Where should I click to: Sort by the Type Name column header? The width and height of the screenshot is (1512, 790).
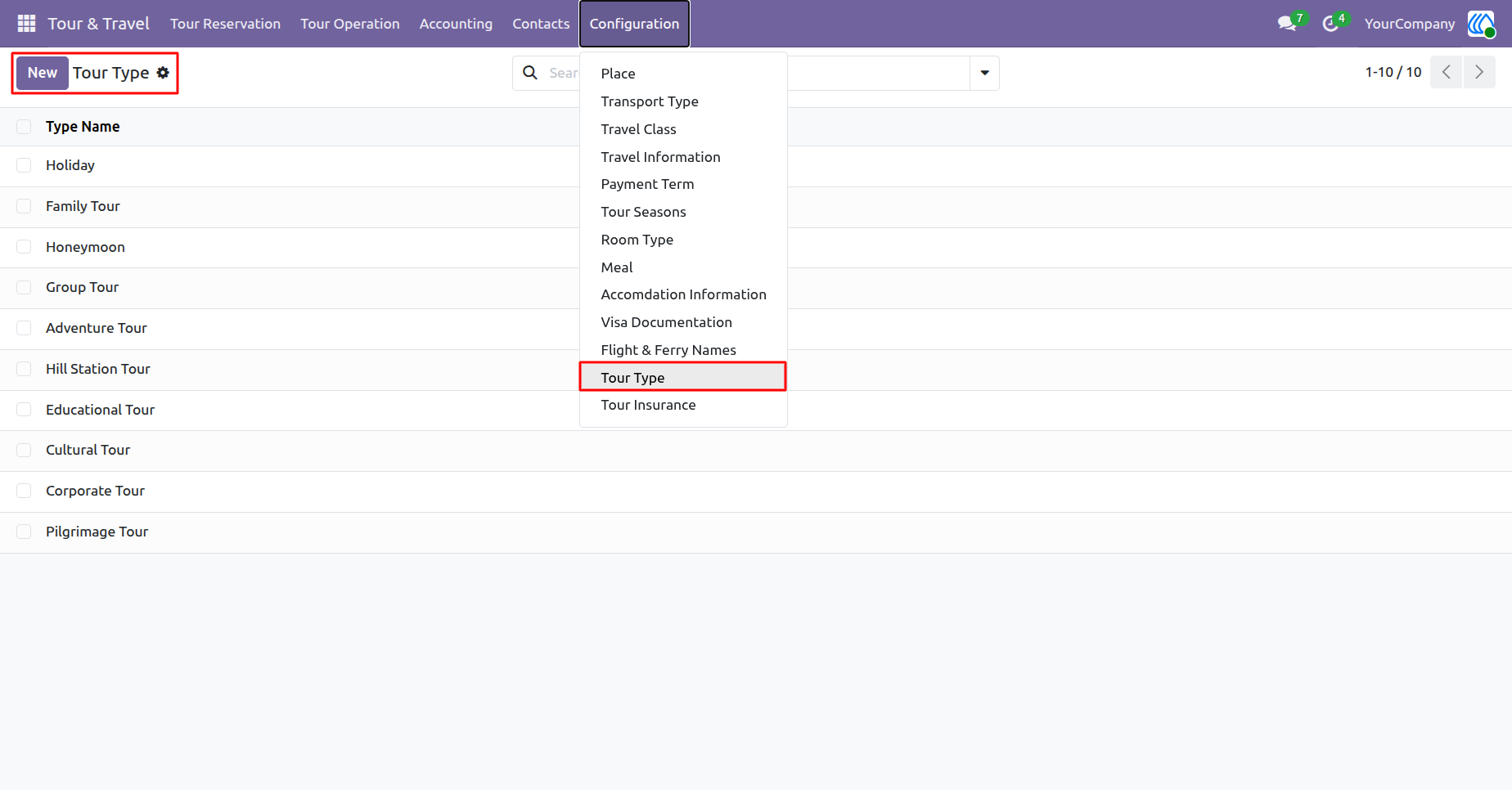tap(83, 127)
